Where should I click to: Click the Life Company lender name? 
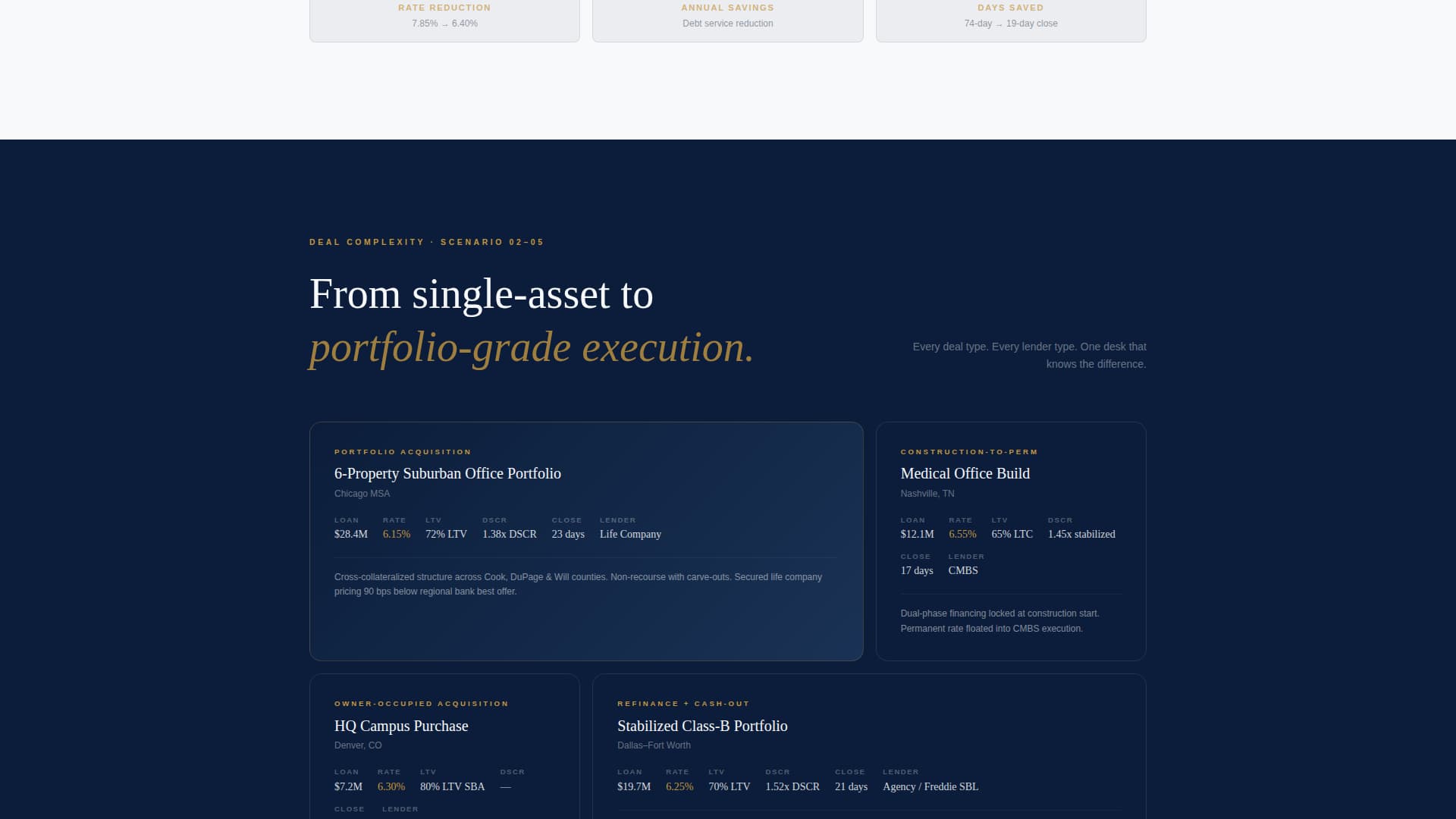(x=630, y=534)
